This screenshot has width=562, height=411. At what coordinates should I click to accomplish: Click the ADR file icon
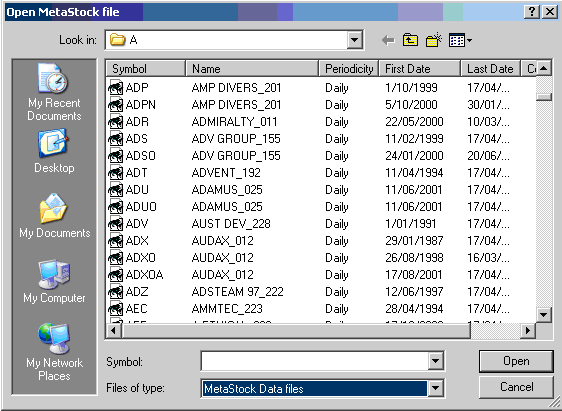[x=115, y=122]
